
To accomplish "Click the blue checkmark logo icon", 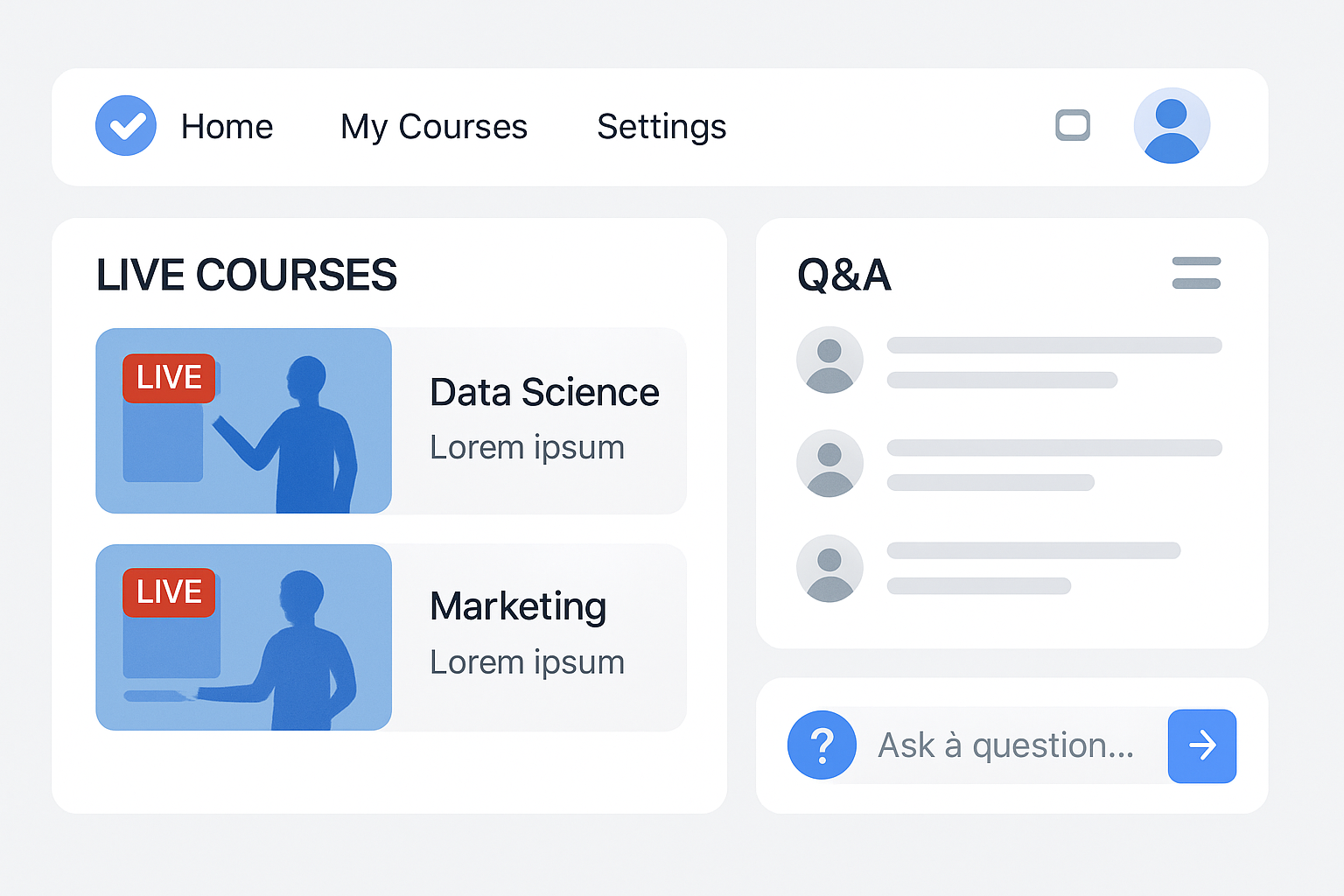I will (x=126, y=126).
